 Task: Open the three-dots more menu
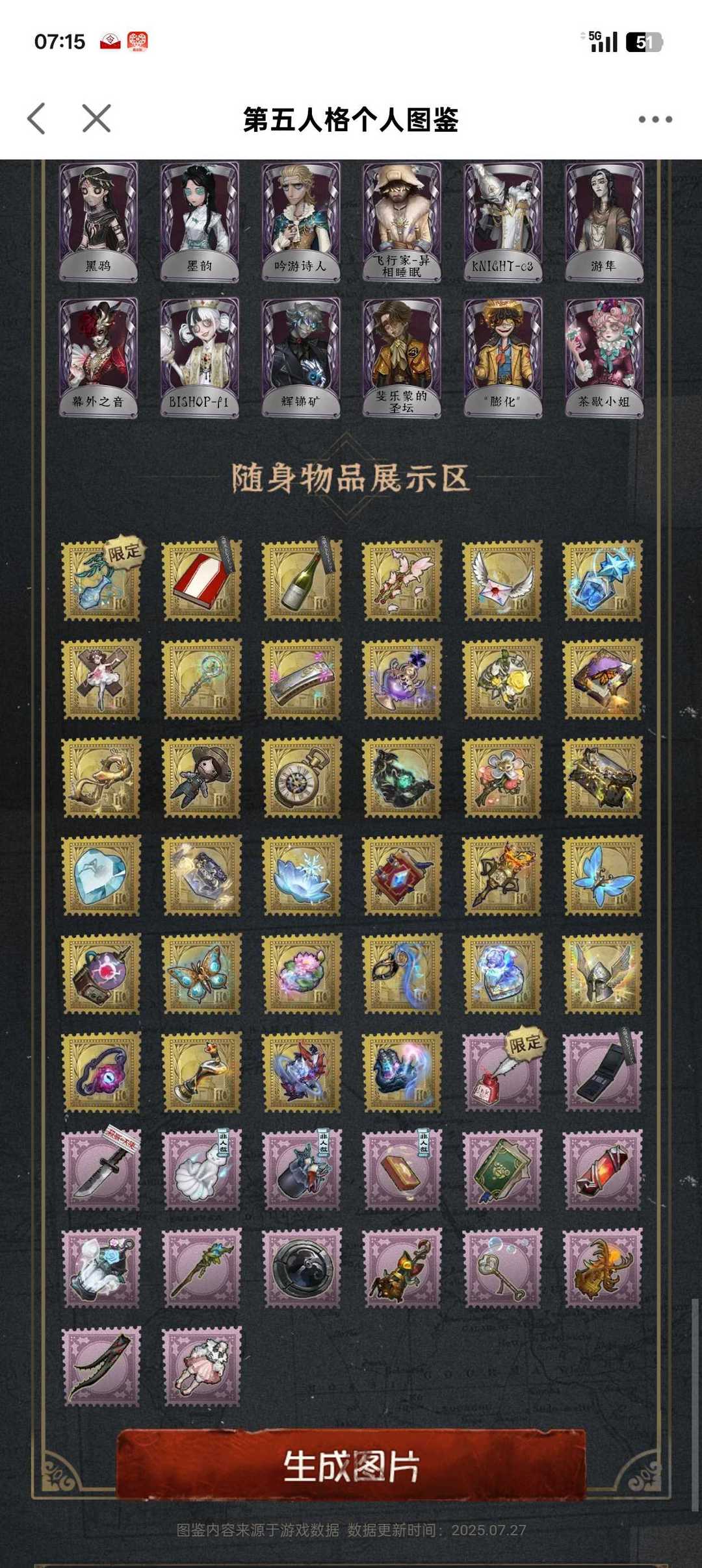[655, 120]
